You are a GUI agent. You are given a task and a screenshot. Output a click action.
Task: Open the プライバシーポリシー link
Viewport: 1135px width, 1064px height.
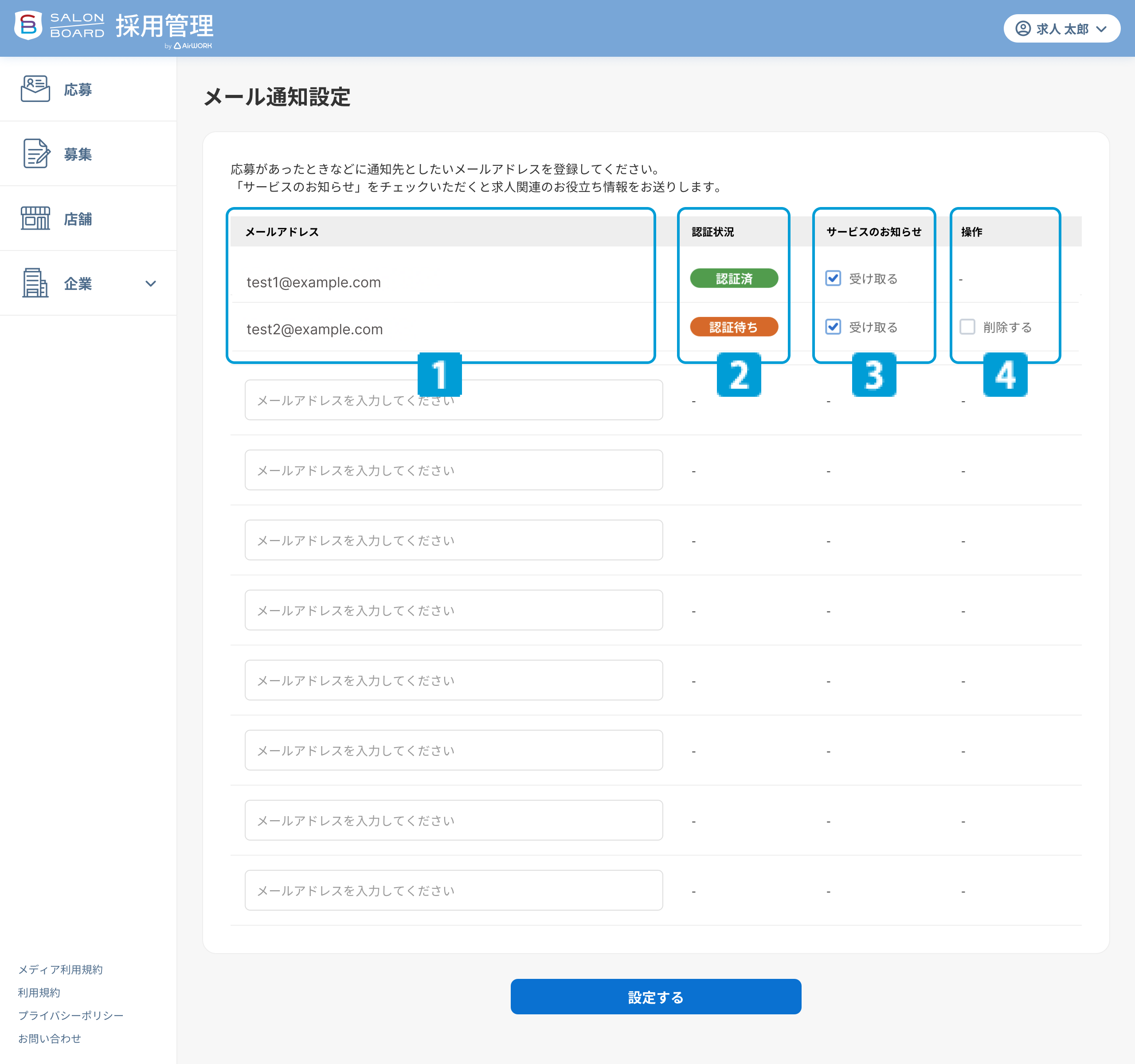(71, 1016)
